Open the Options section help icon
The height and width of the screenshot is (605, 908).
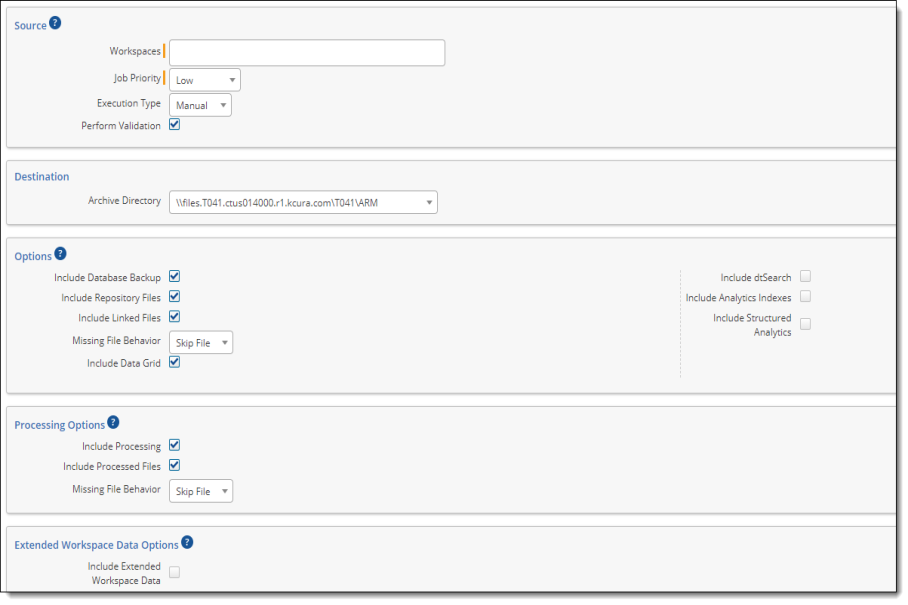60,254
